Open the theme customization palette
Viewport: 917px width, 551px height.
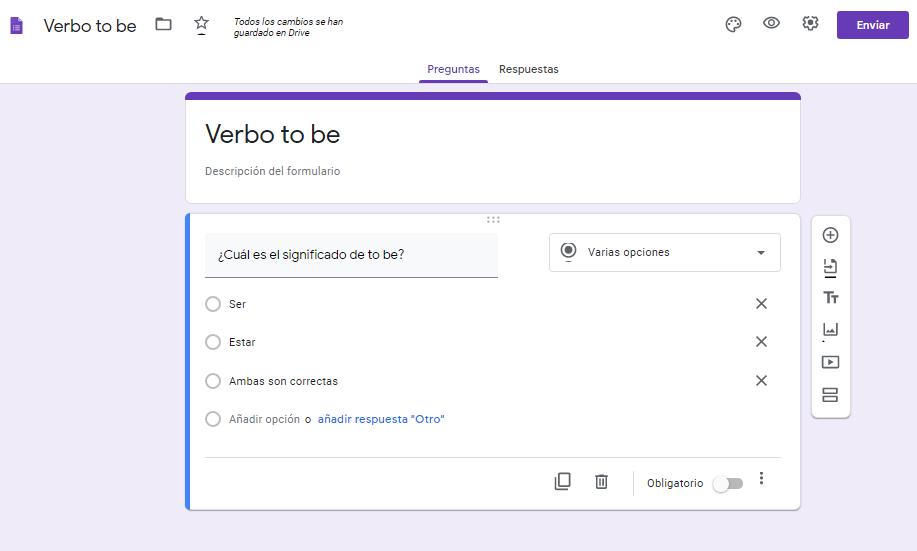tap(733, 25)
